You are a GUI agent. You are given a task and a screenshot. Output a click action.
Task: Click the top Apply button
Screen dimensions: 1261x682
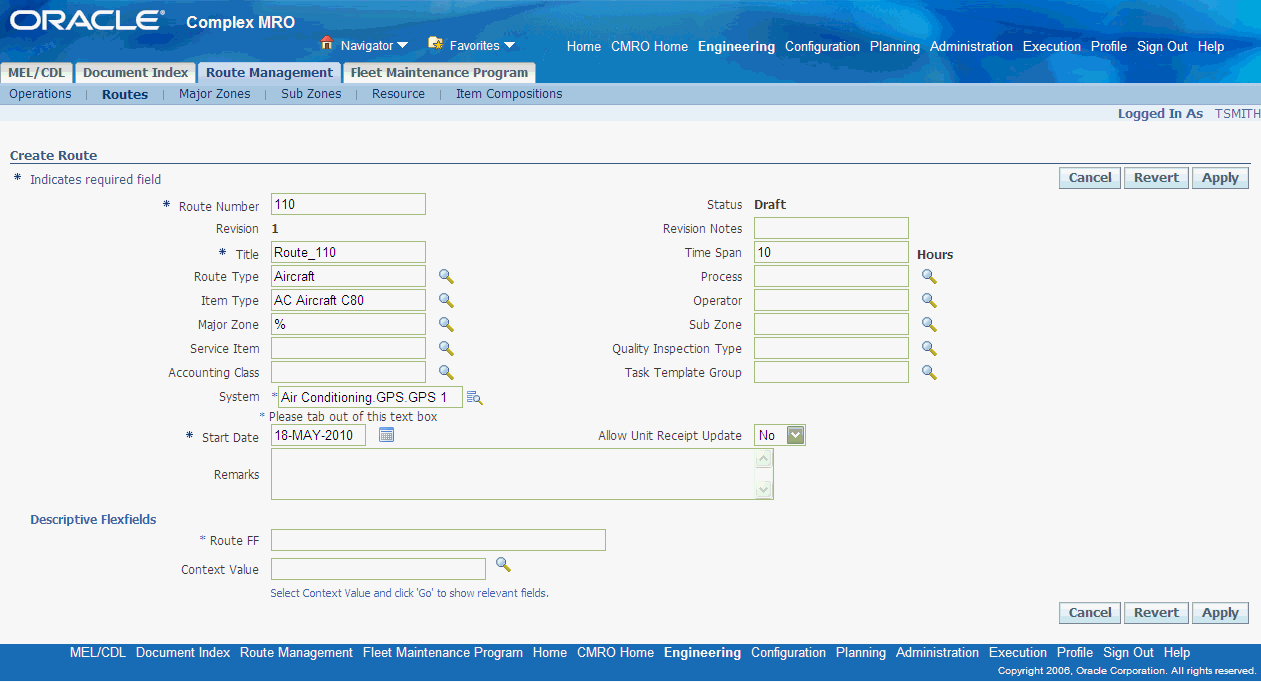pos(1220,178)
